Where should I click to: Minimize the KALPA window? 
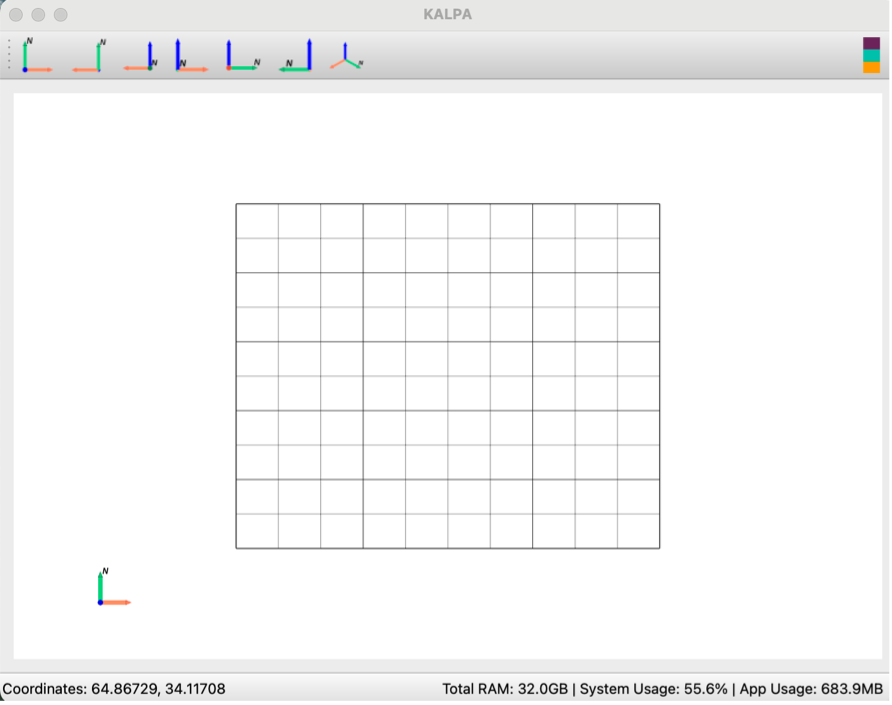[38, 15]
